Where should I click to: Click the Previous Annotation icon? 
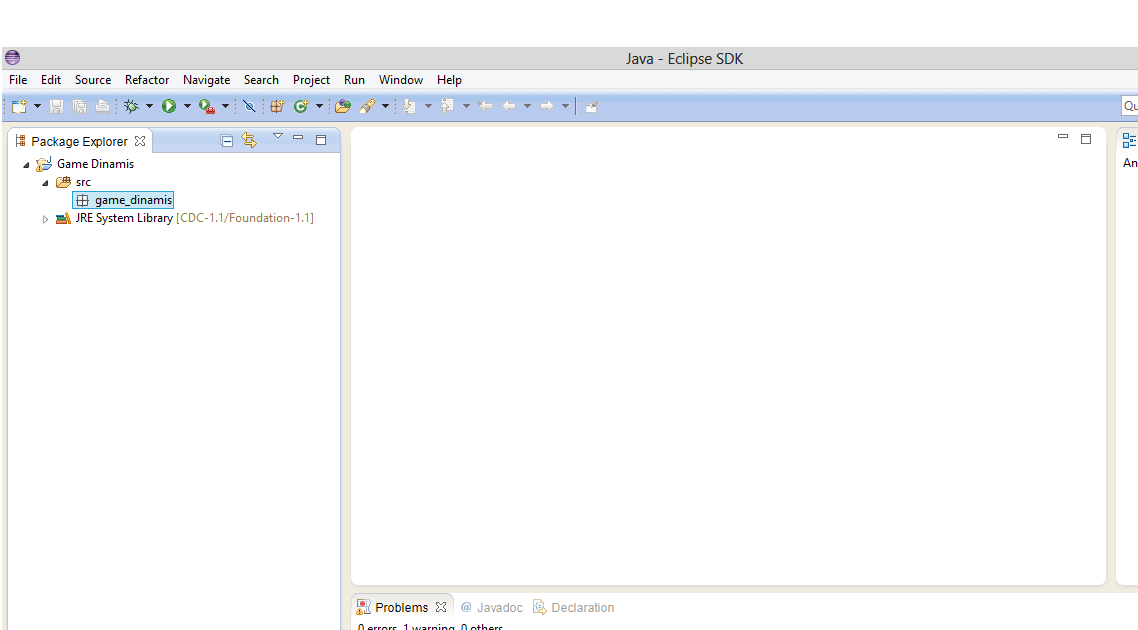(448, 107)
